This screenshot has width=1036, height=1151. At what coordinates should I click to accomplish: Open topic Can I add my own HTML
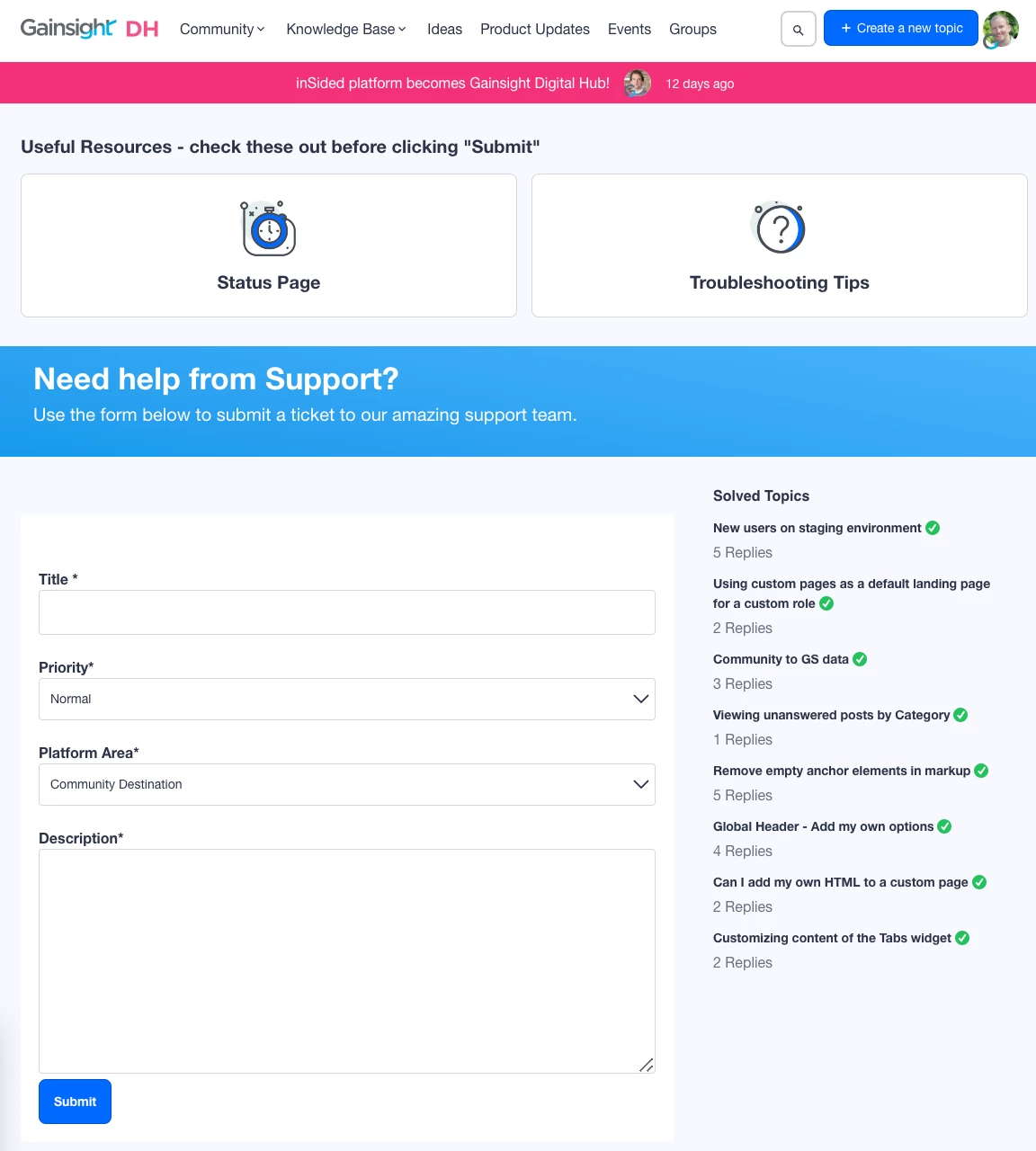click(x=841, y=882)
